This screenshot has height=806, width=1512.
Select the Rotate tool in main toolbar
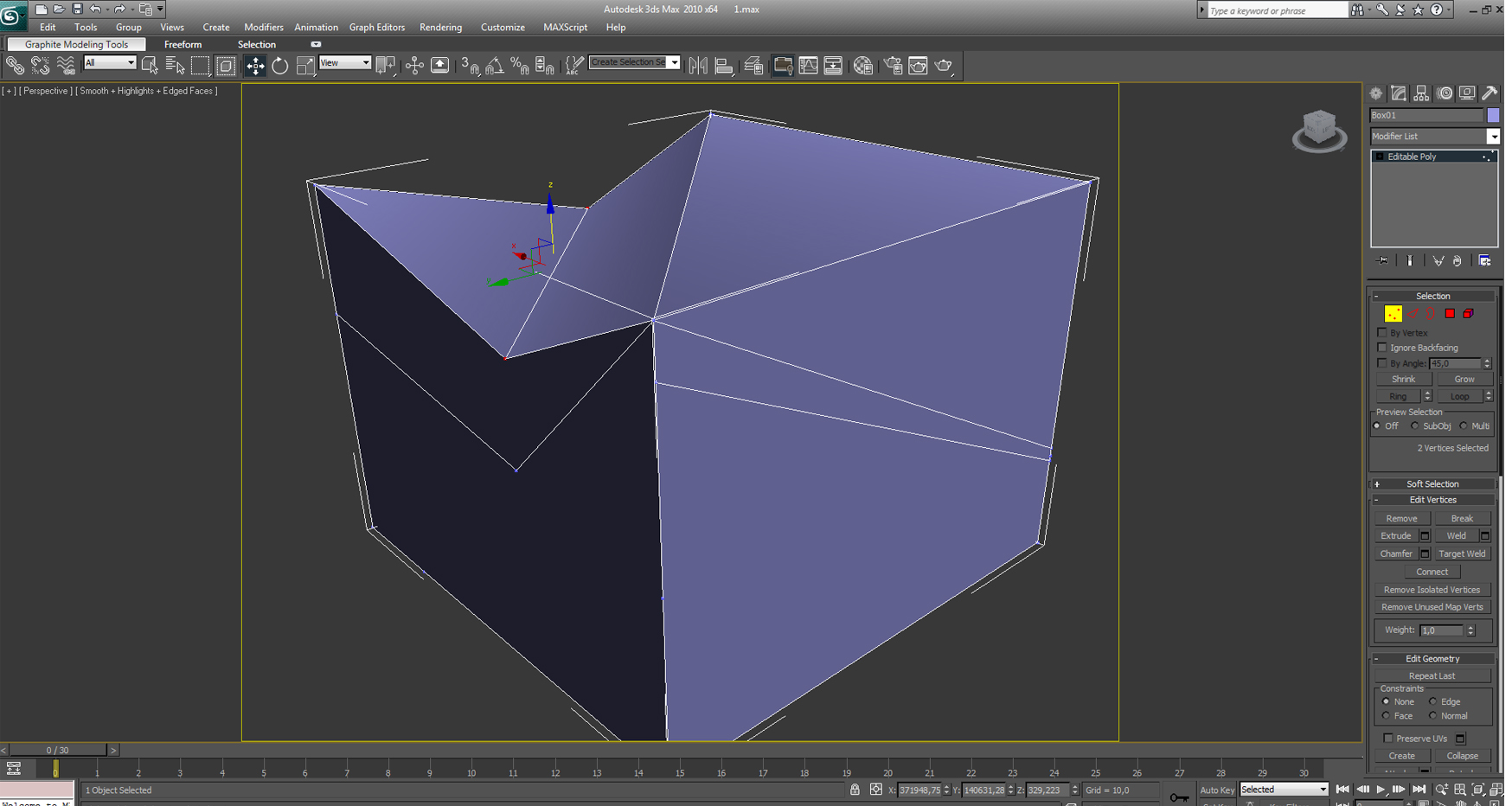pos(280,66)
